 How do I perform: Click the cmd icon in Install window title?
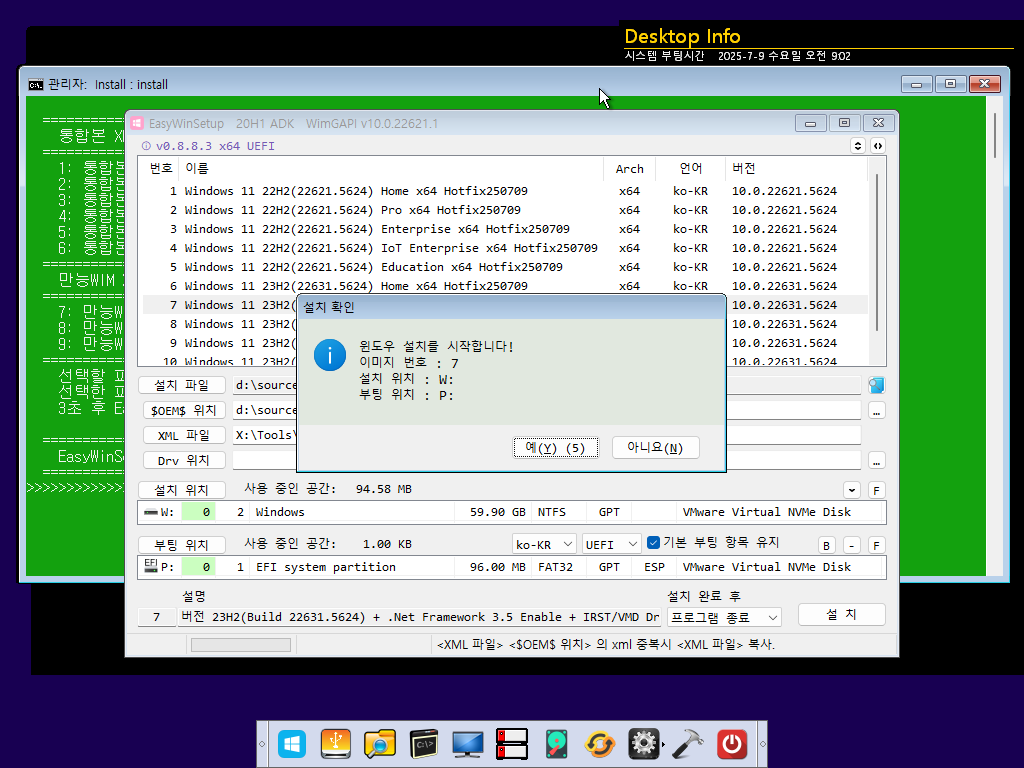(36, 84)
